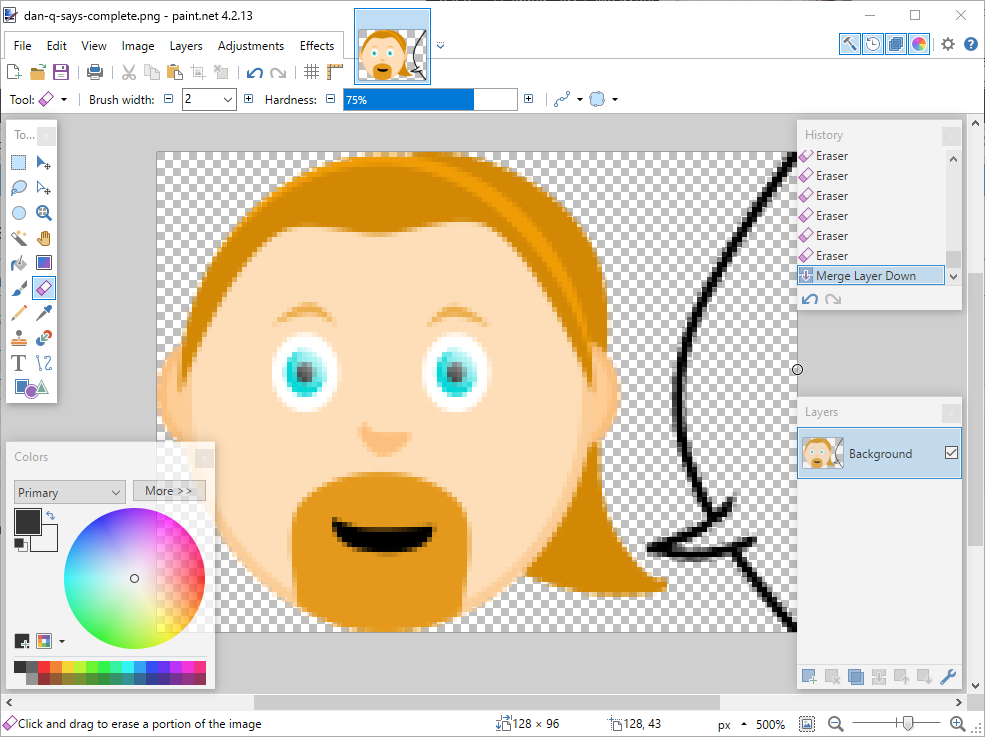Click the Print icon in toolbar

tap(95, 72)
